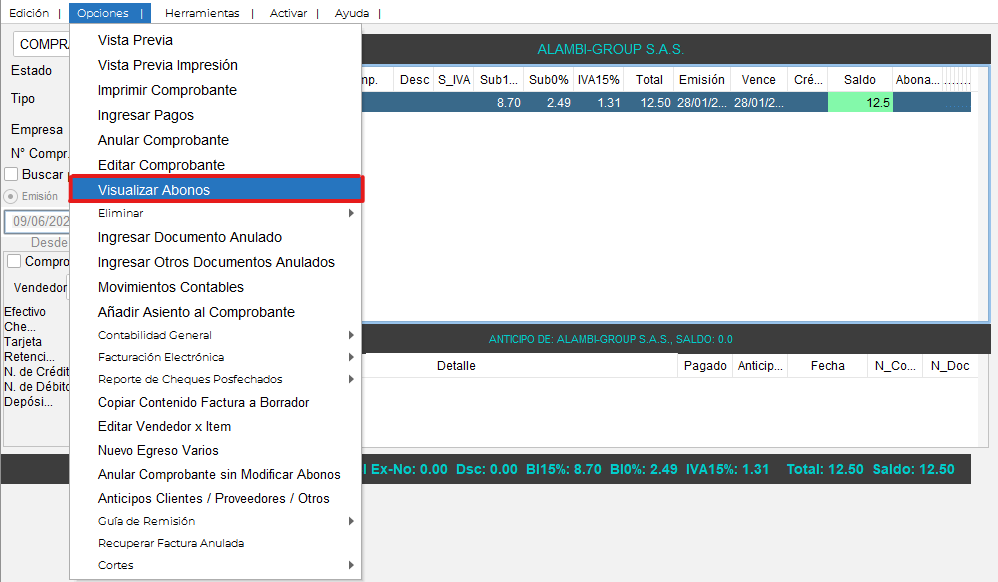Open the Herramientas menu
This screenshot has height=582, width=998.
pos(202,13)
